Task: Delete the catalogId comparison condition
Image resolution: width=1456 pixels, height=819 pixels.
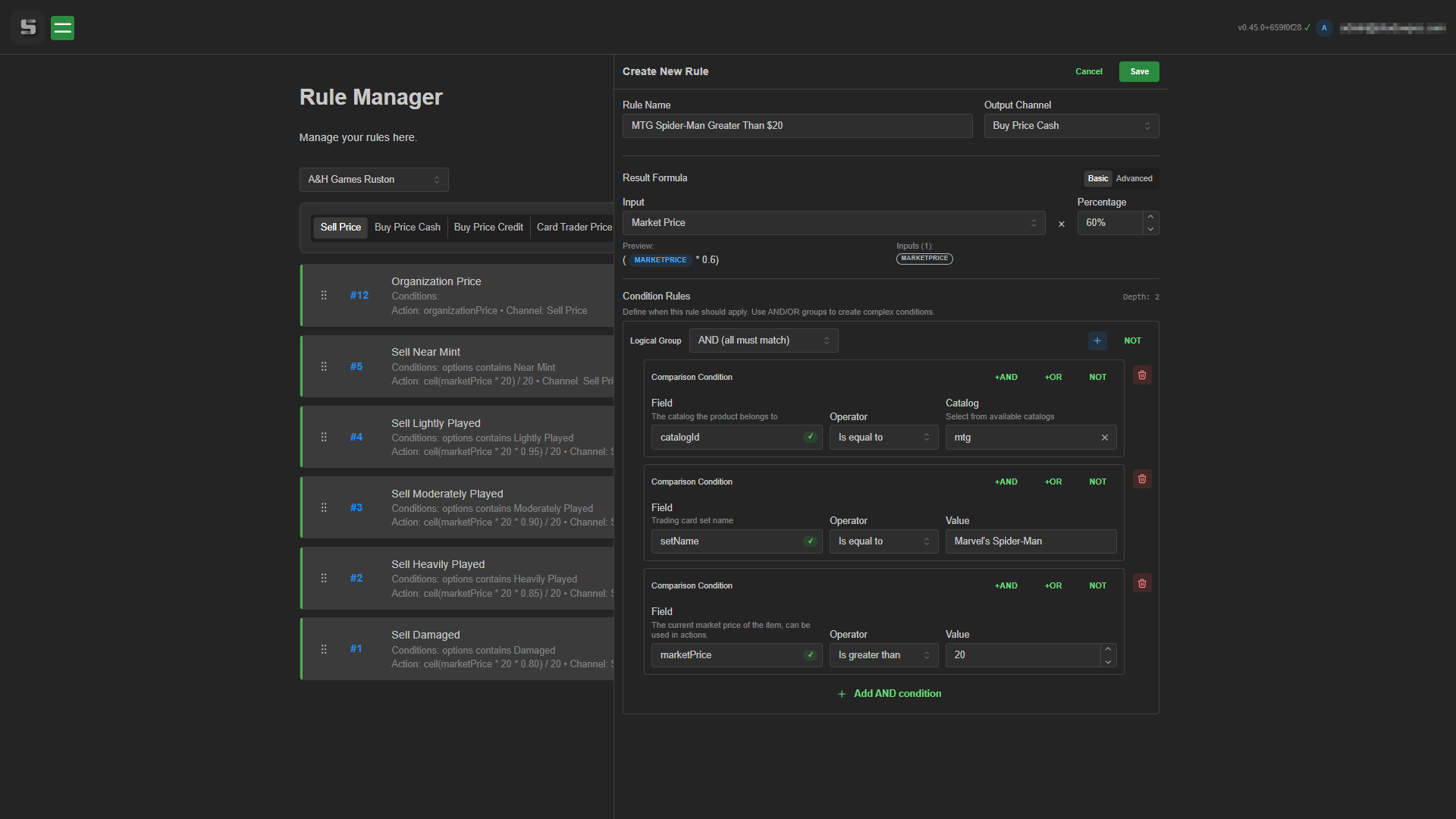Action: tap(1142, 375)
